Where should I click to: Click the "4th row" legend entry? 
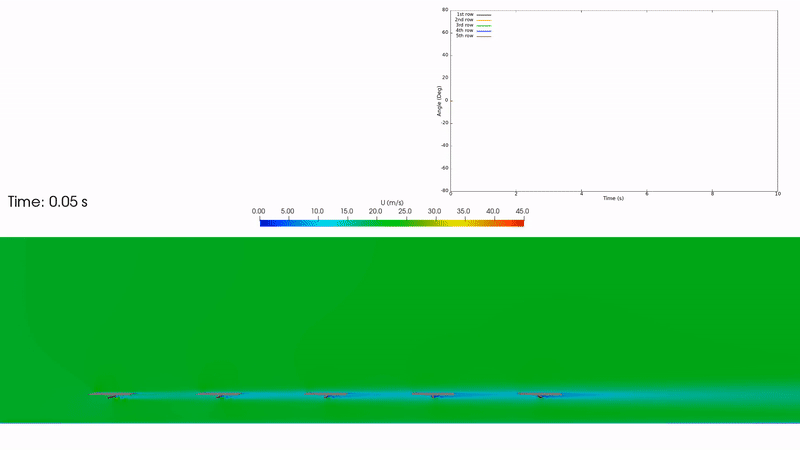(465, 31)
